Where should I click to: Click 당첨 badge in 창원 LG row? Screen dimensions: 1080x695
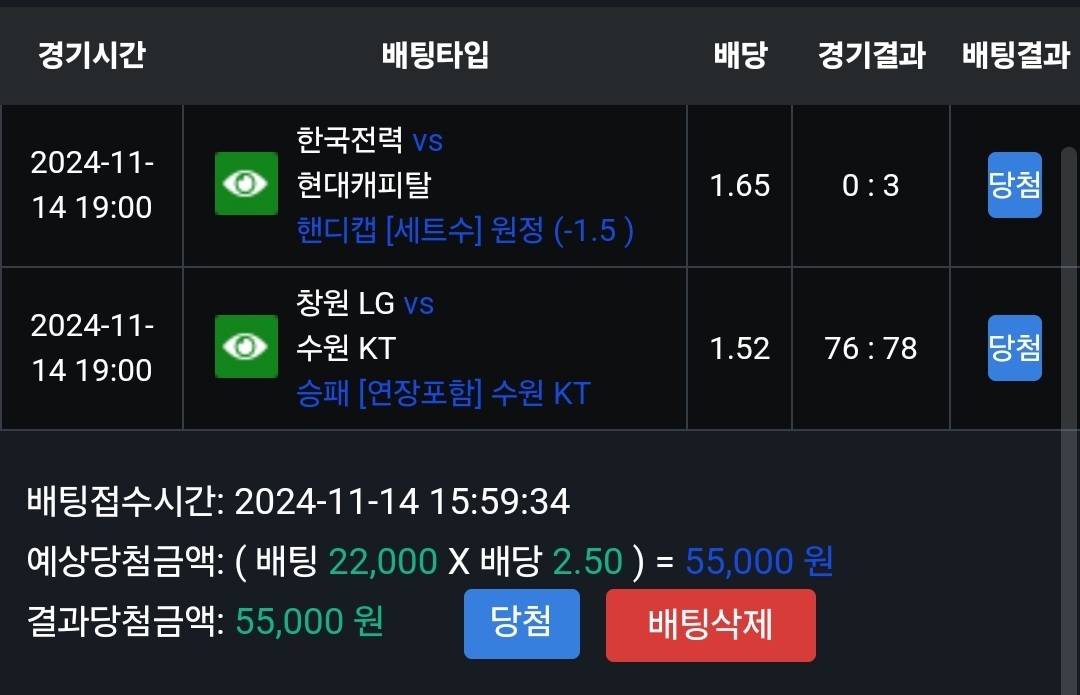click(1014, 348)
